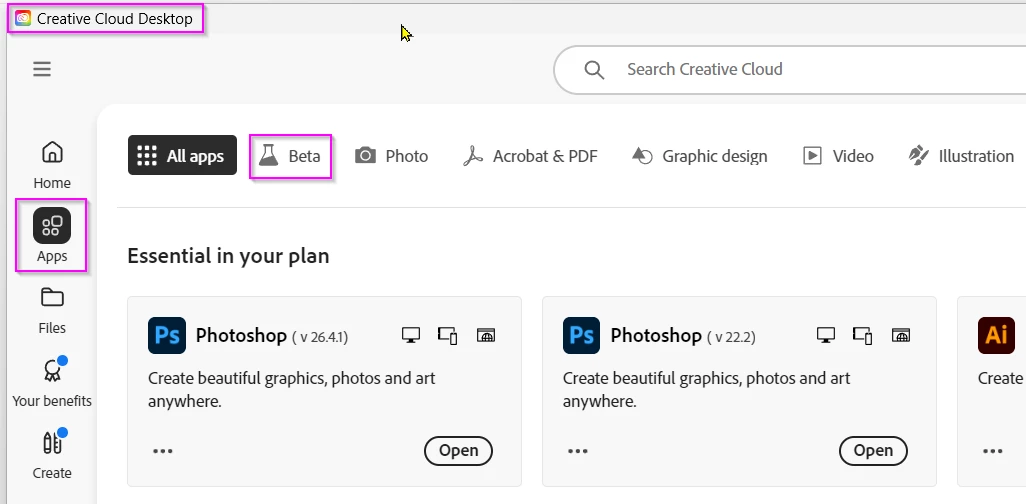The width and height of the screenshot is (1026, 504).
Task: Click desktop icon on Photoshop v 22.2 card
Action: point(826,336)
